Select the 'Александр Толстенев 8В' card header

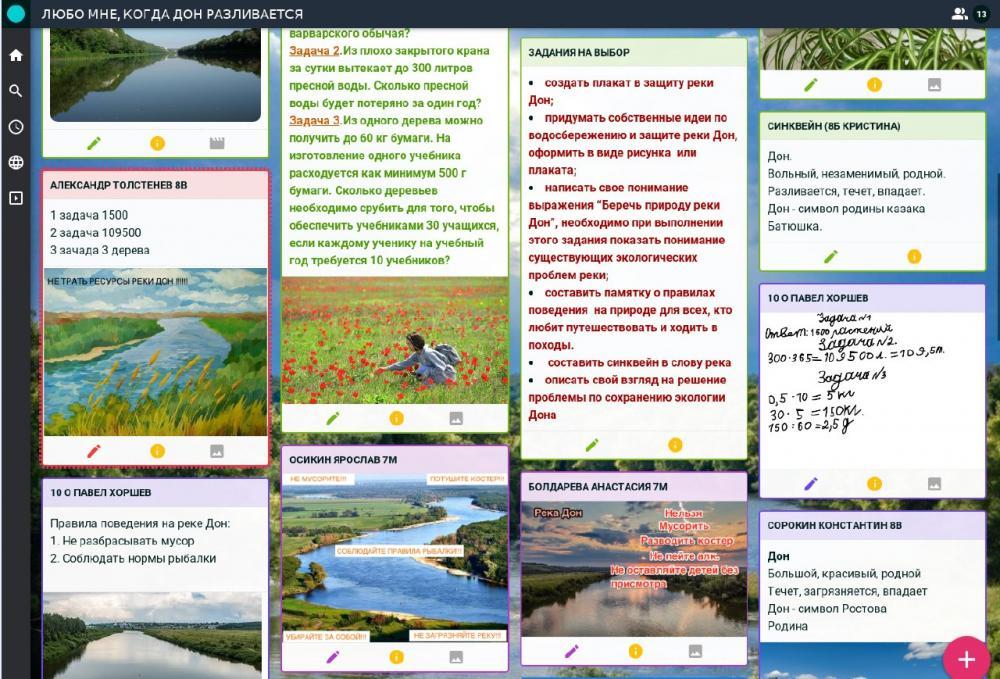pos(156,185)
